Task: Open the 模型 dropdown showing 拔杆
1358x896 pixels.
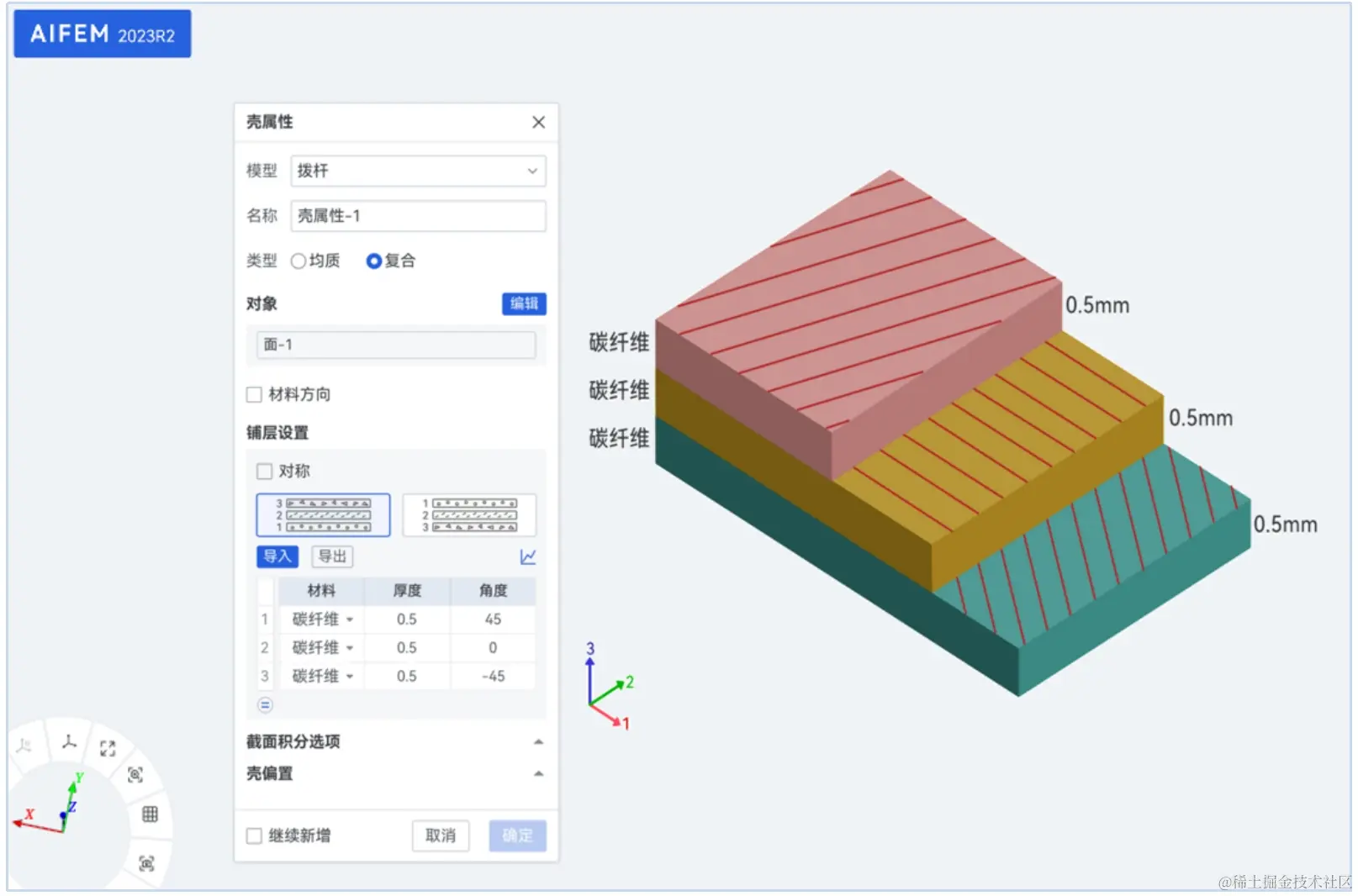Action: [x=418, y=171]
